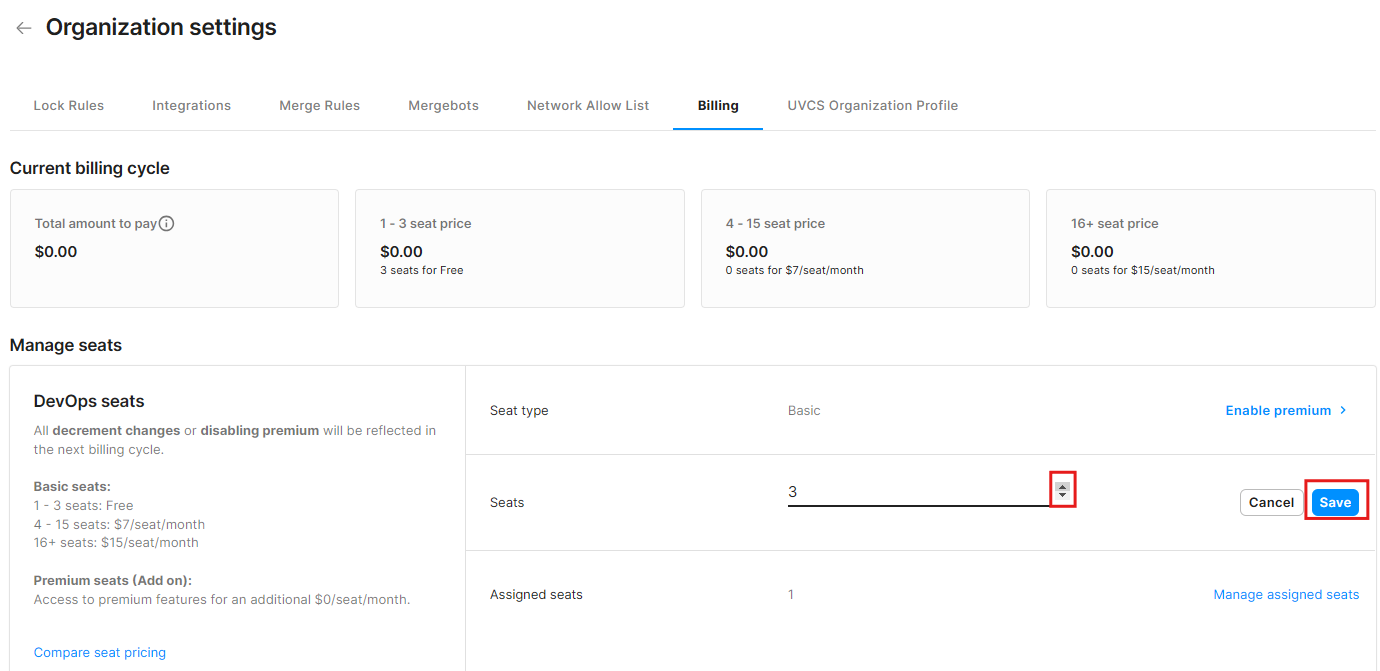Decrease seats with the down stepper arrow

point(1062,496)
